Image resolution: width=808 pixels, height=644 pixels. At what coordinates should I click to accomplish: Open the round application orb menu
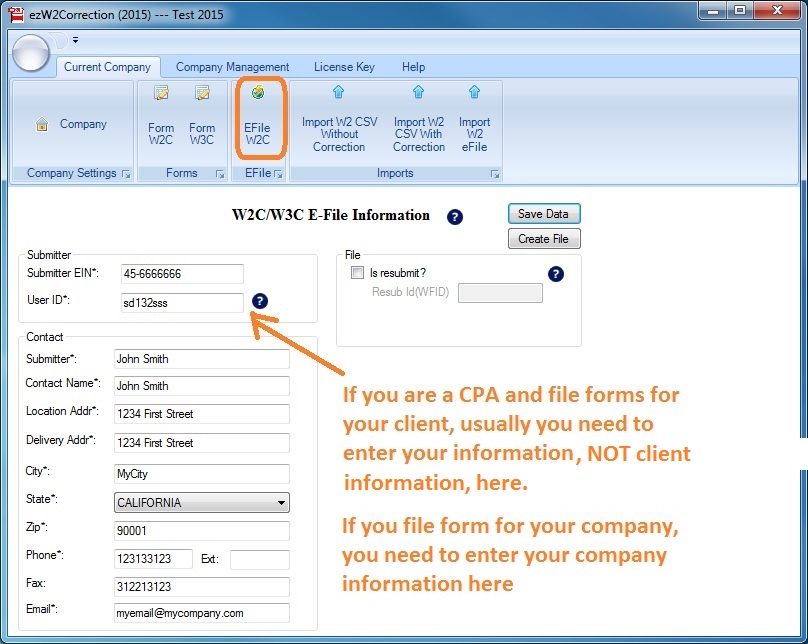pyautogui.click(x=31, y=53)
